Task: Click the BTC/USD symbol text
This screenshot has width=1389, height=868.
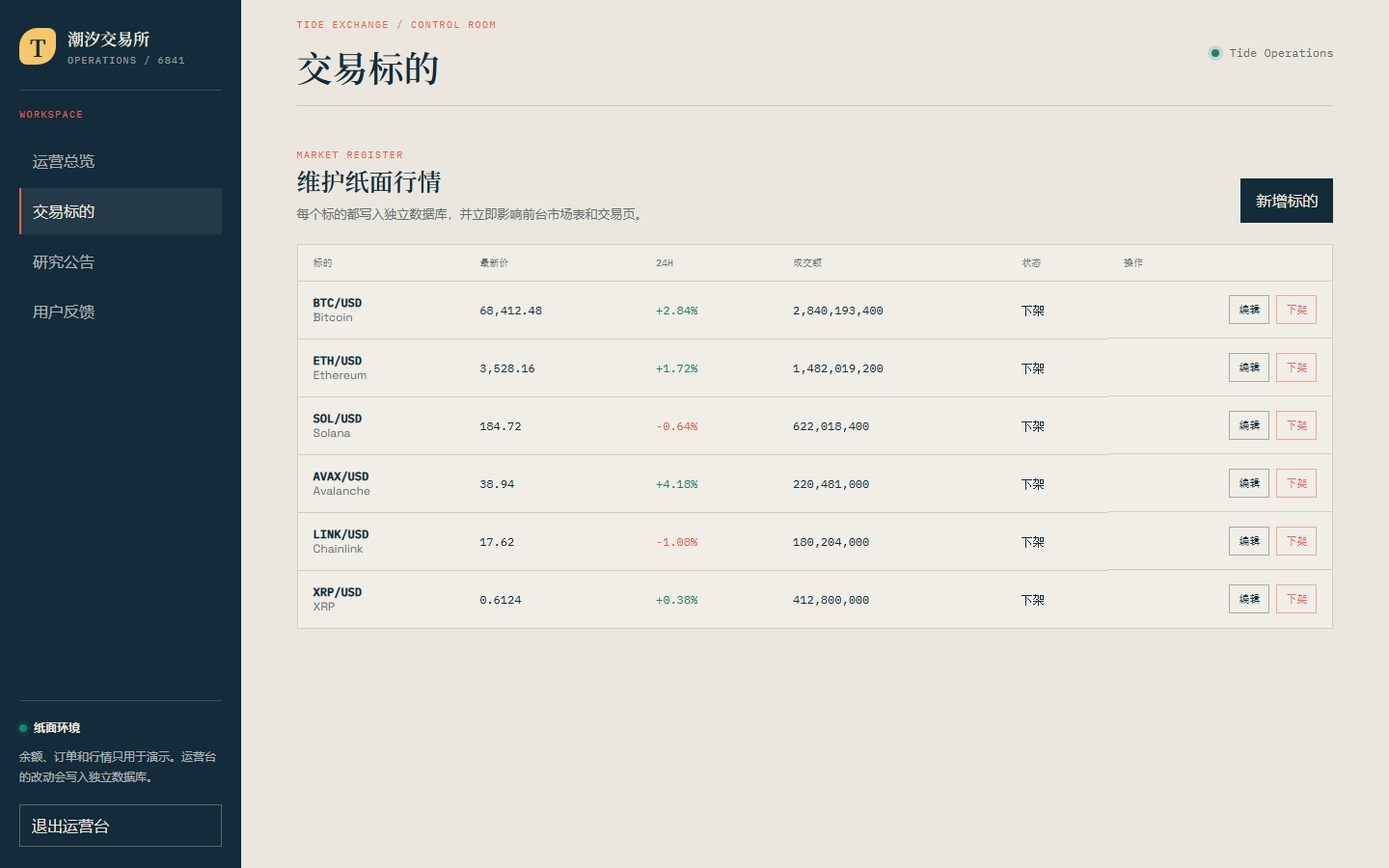Action: pos(338,303)
